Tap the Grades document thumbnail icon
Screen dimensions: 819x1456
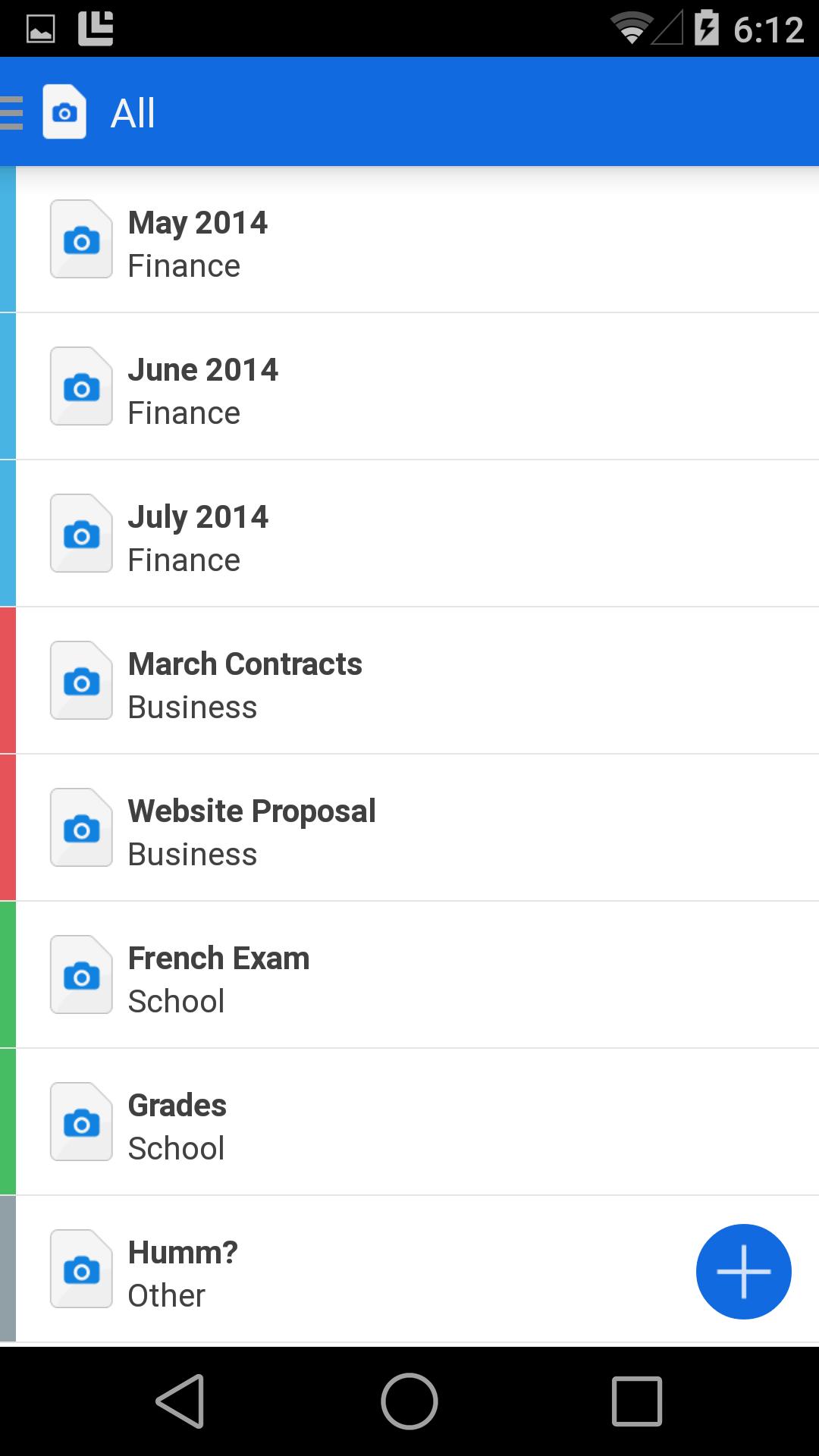(81, 1122)
